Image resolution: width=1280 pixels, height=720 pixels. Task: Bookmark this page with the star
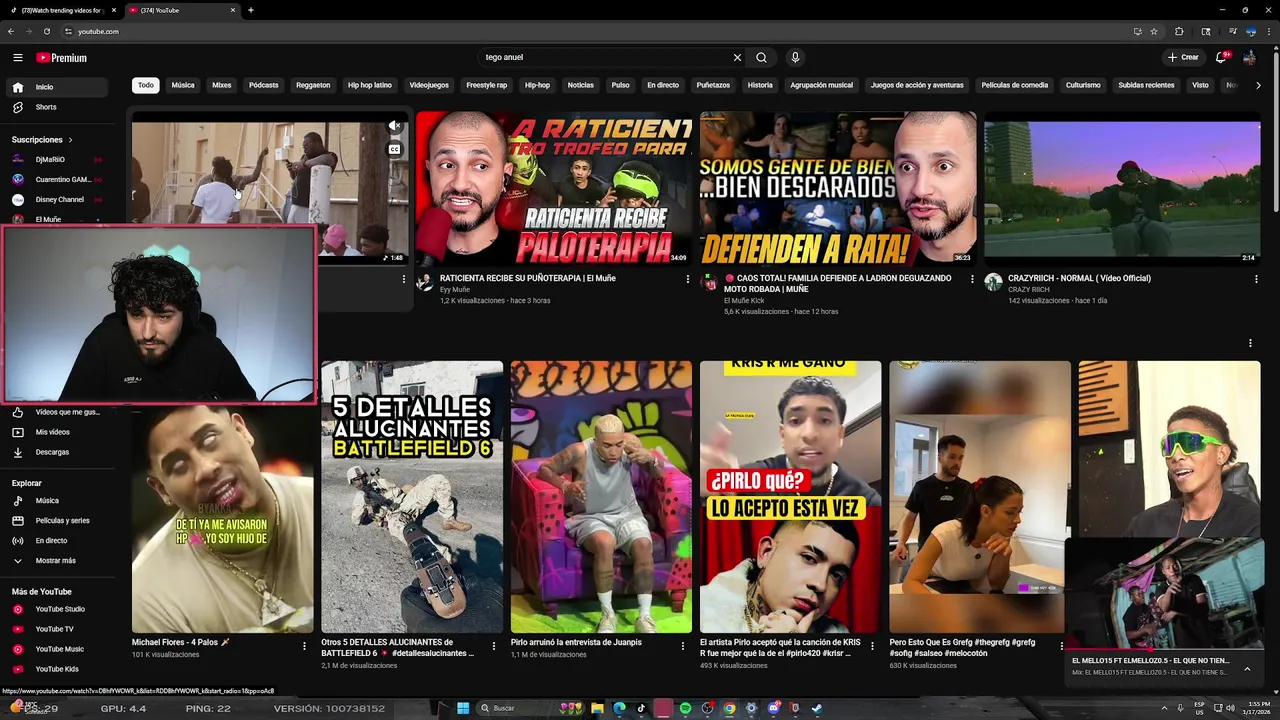(1154, 31)
